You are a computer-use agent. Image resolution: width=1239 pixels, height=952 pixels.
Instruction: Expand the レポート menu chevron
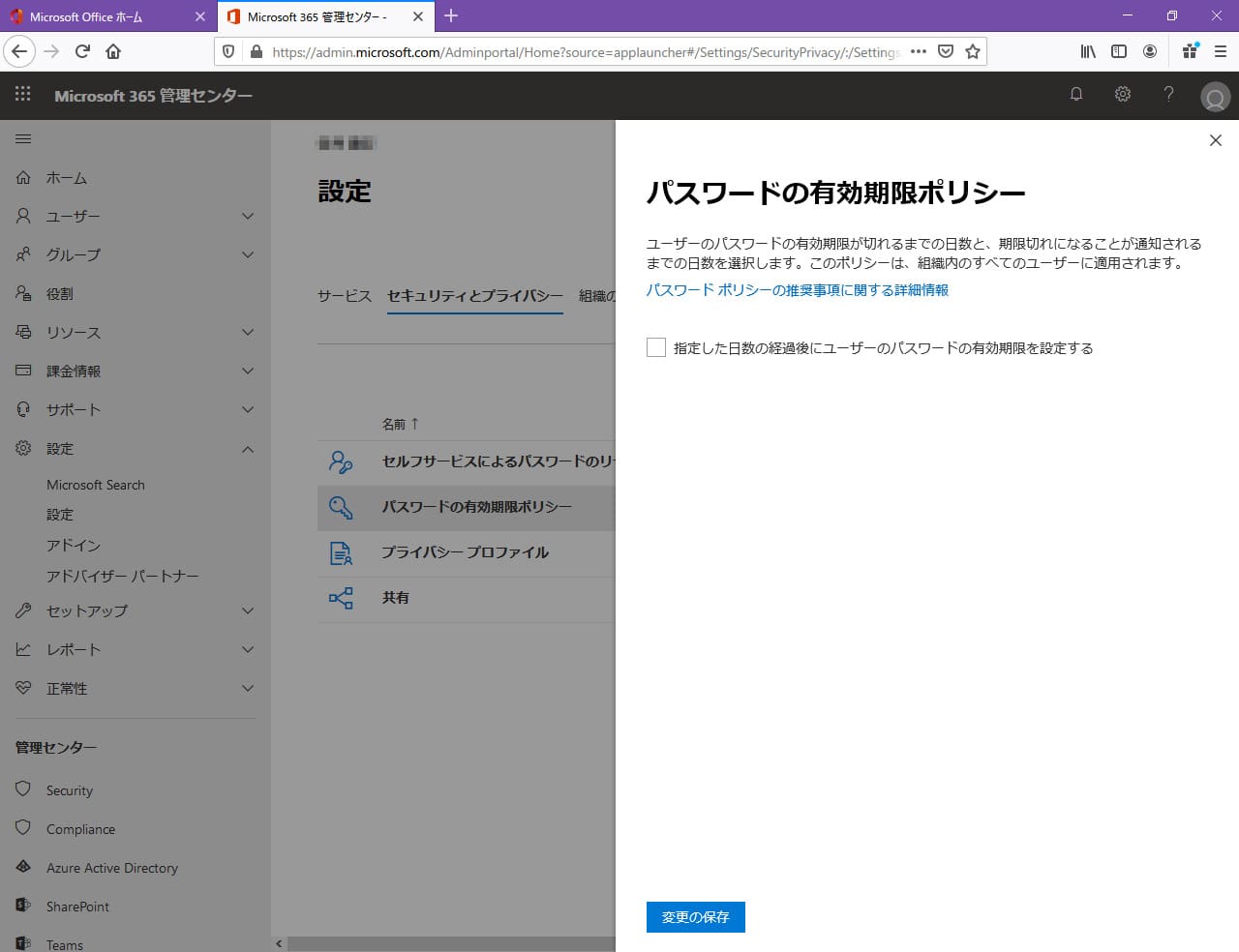click(248, 649)
